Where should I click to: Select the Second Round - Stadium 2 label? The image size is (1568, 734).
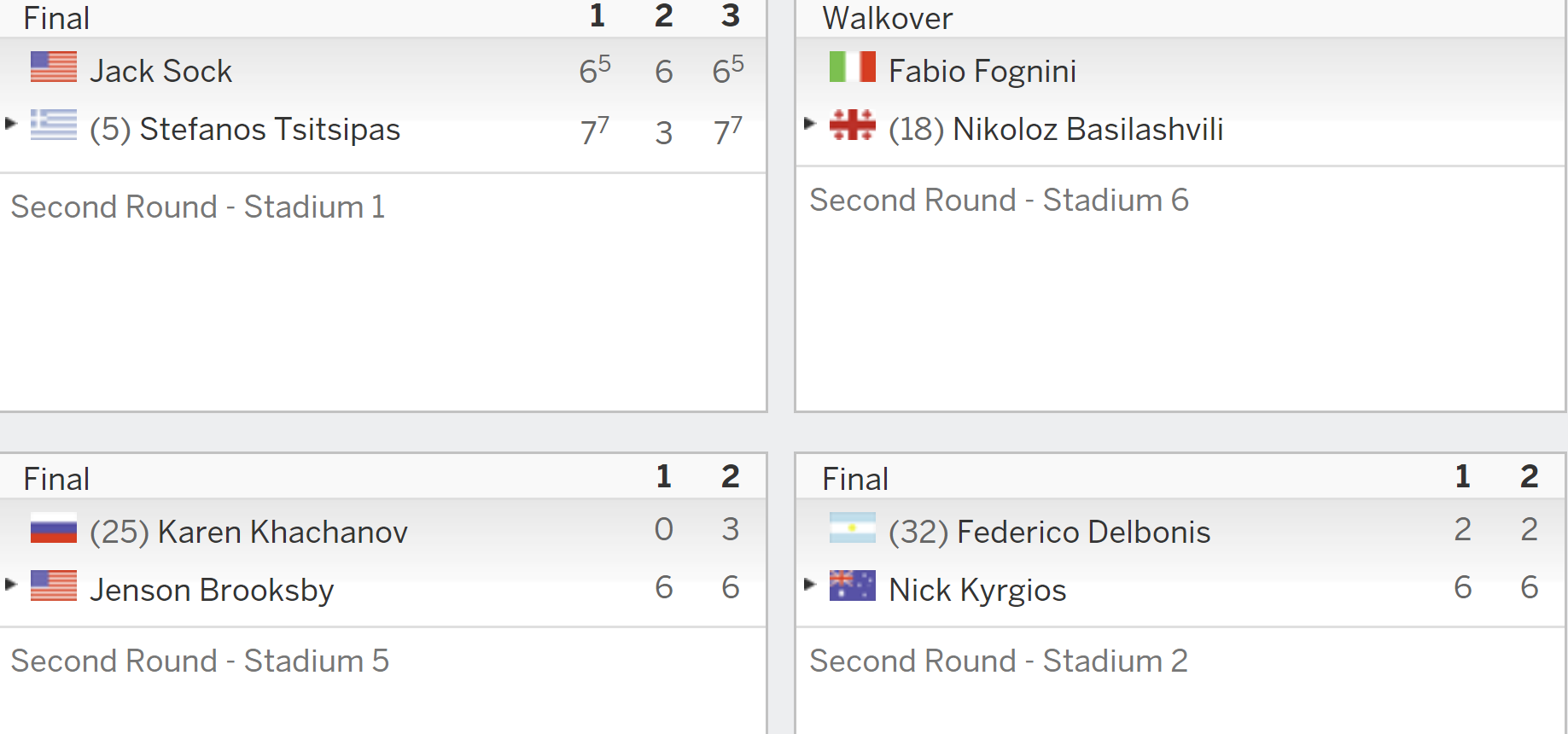tap(999, 661)
